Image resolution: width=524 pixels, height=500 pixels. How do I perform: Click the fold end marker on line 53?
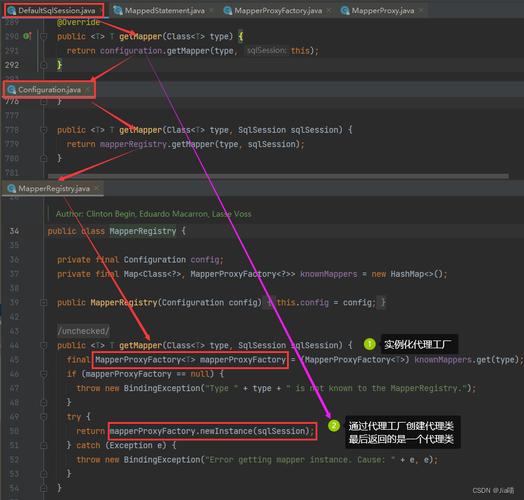coord(43,474)
